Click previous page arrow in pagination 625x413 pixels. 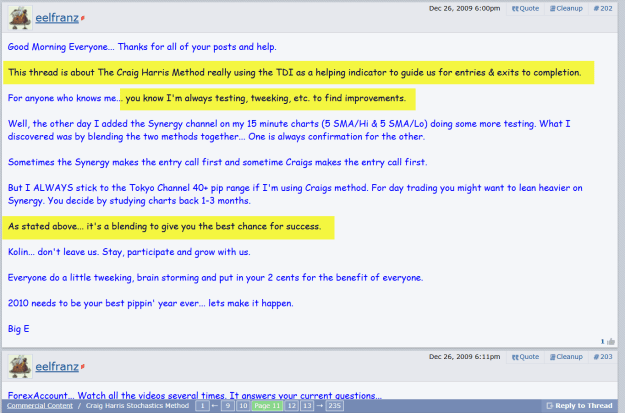(x=214, y=406)
